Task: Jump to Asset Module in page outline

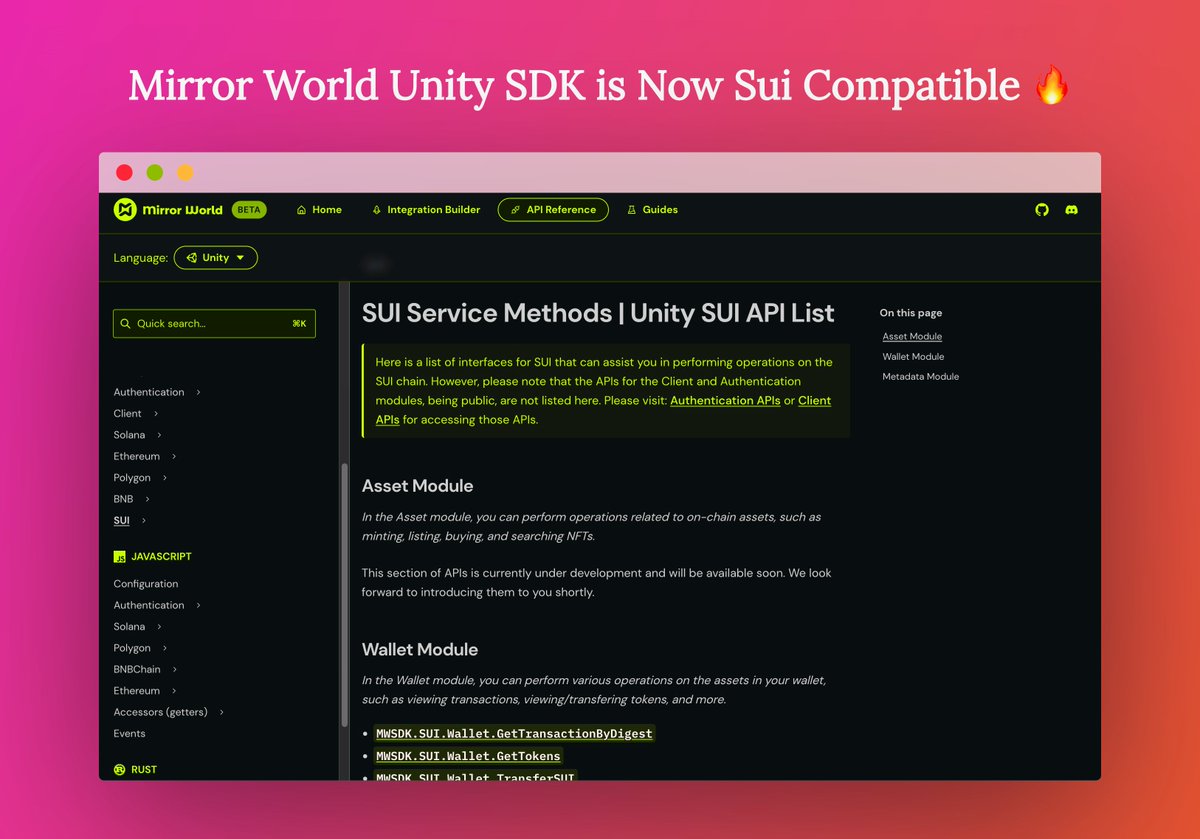Action: click(x=912, y=337)
